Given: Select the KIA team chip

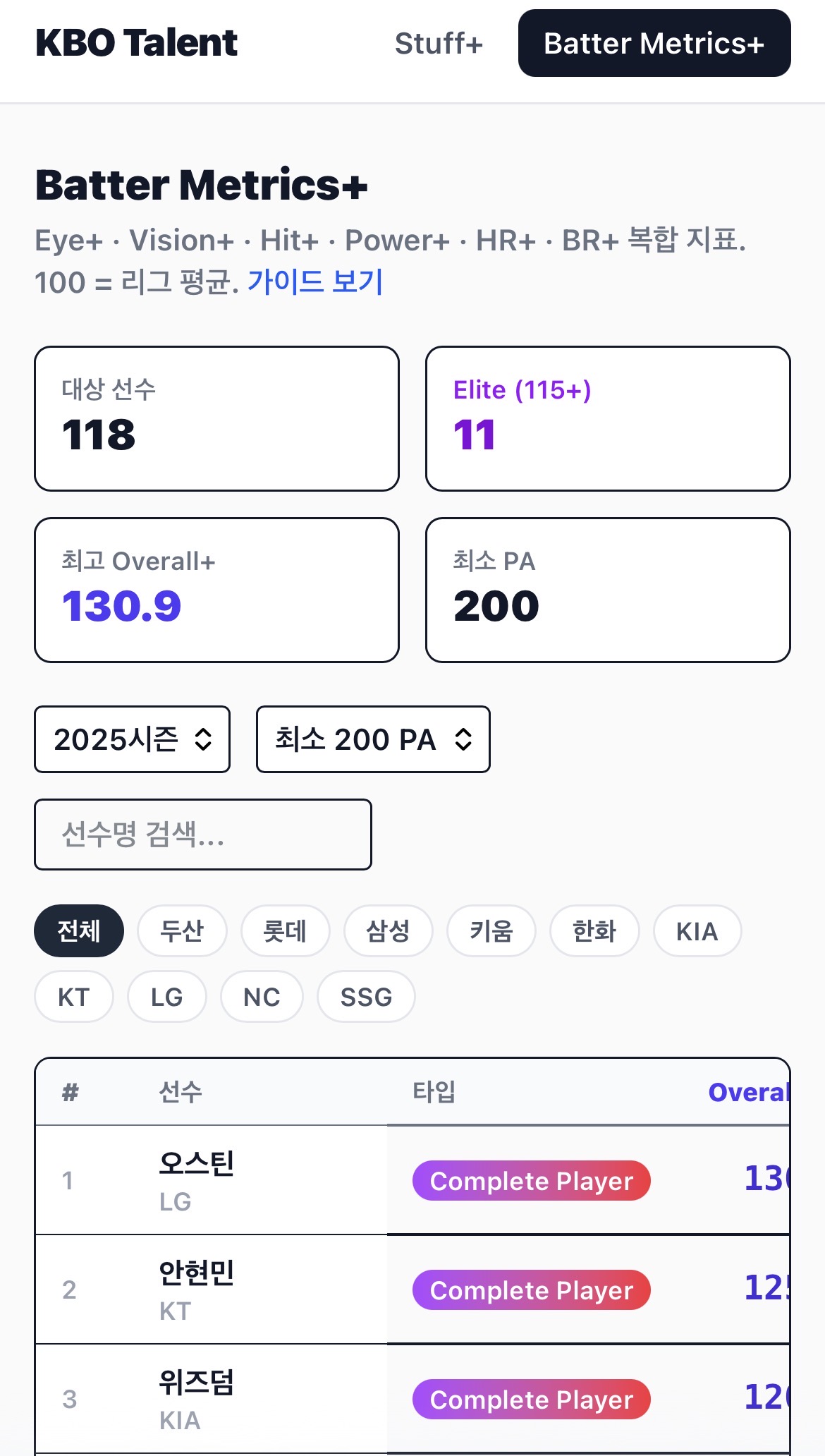Looking at the screenshot, I should (697, 931).
